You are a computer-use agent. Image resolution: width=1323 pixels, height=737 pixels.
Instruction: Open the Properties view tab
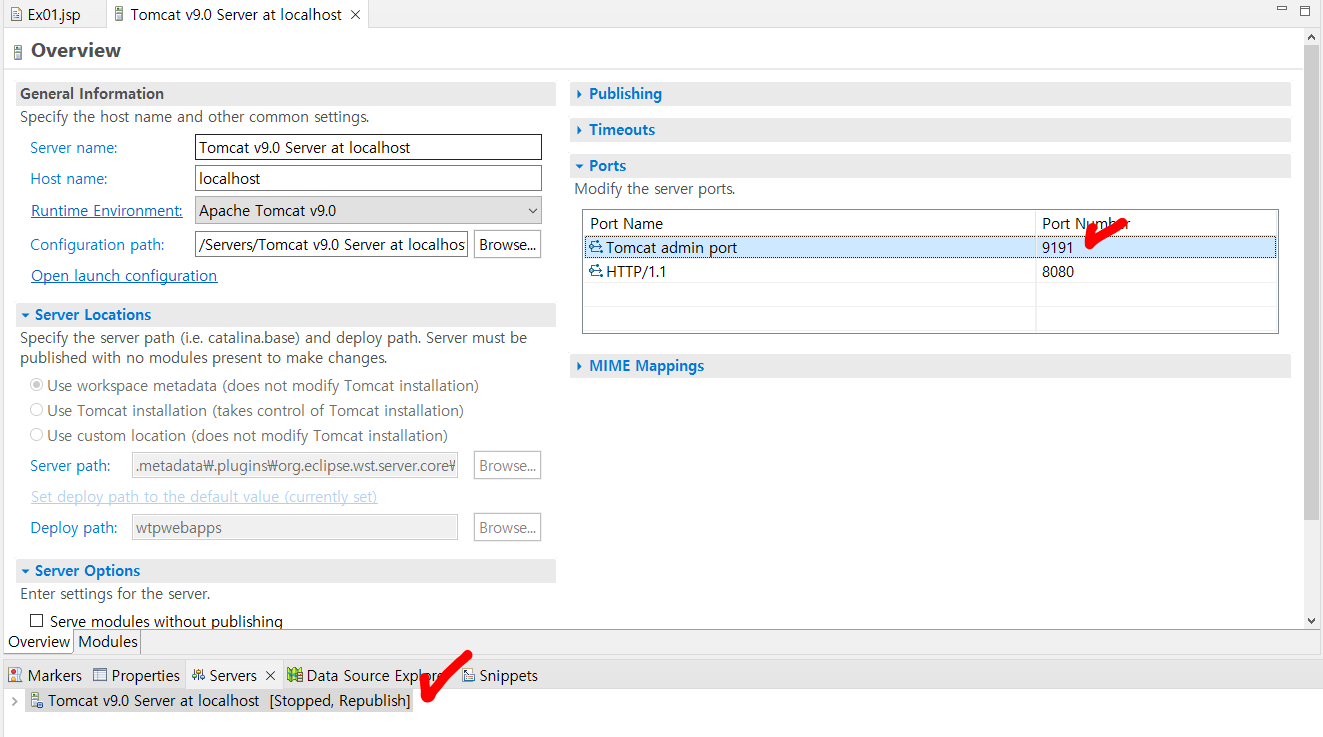point(136,675)
